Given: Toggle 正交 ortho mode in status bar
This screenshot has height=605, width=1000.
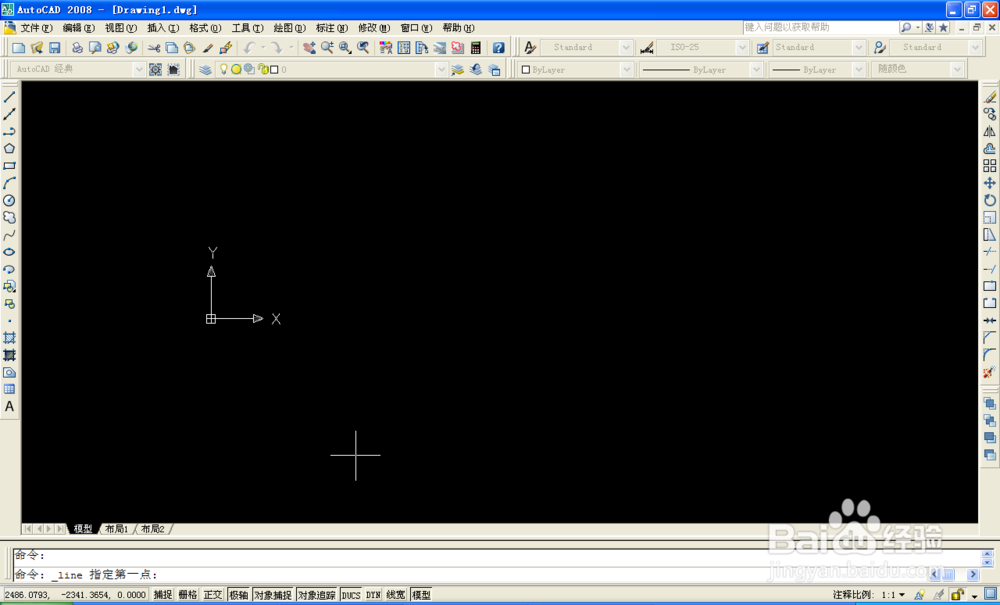Looking at the screenshot, I should click(212, 595).
